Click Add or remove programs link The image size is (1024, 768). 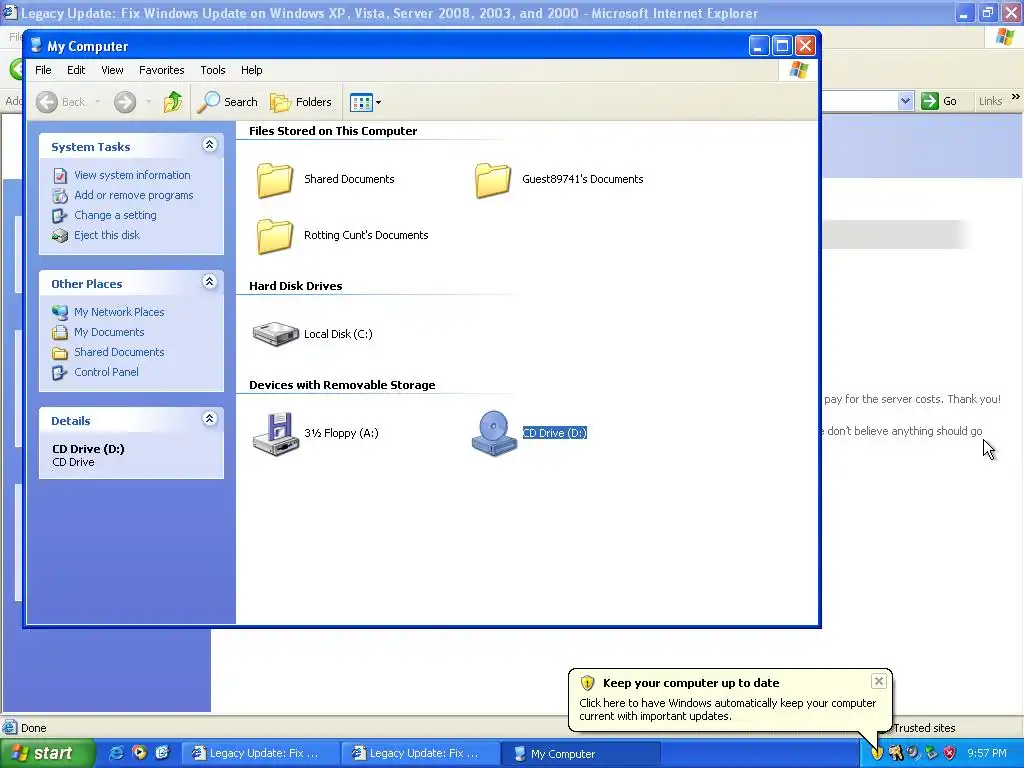point(133,195)
